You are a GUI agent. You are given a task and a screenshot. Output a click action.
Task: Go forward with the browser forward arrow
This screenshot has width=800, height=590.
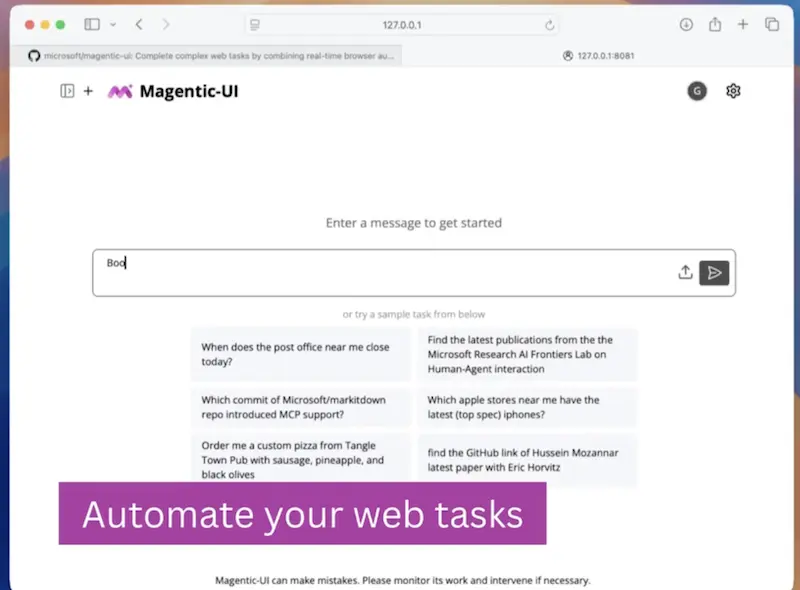coord(165,24)
